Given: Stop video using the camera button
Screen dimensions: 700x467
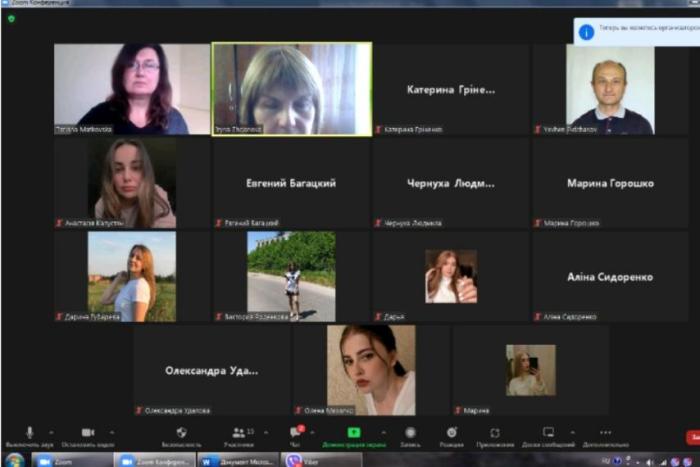Looking at the screenshot, I should [x=87, y=433].
